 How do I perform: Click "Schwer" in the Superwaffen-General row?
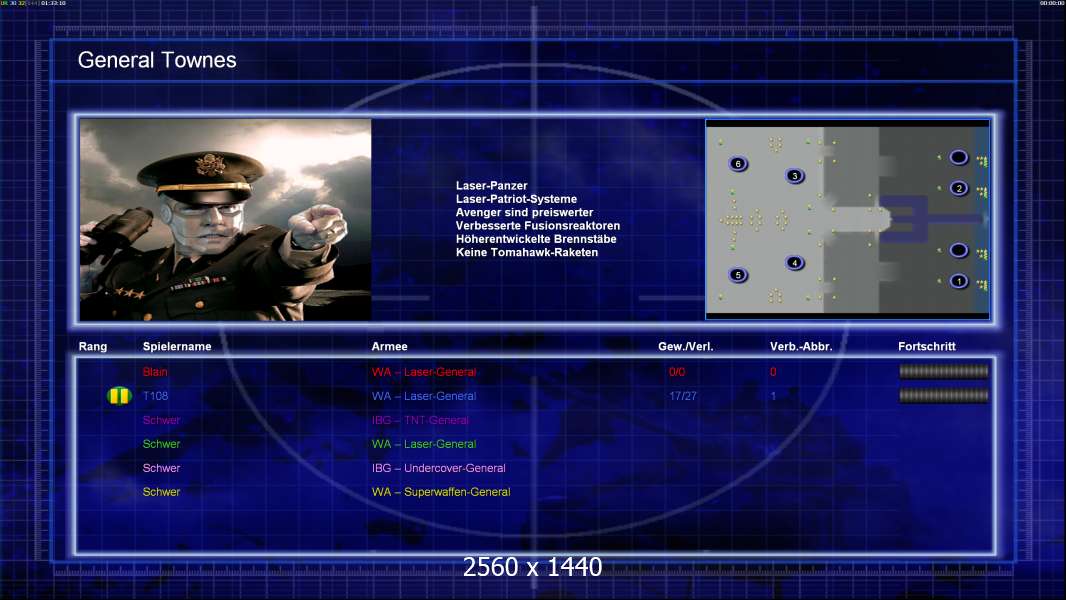tap(161, 492)
